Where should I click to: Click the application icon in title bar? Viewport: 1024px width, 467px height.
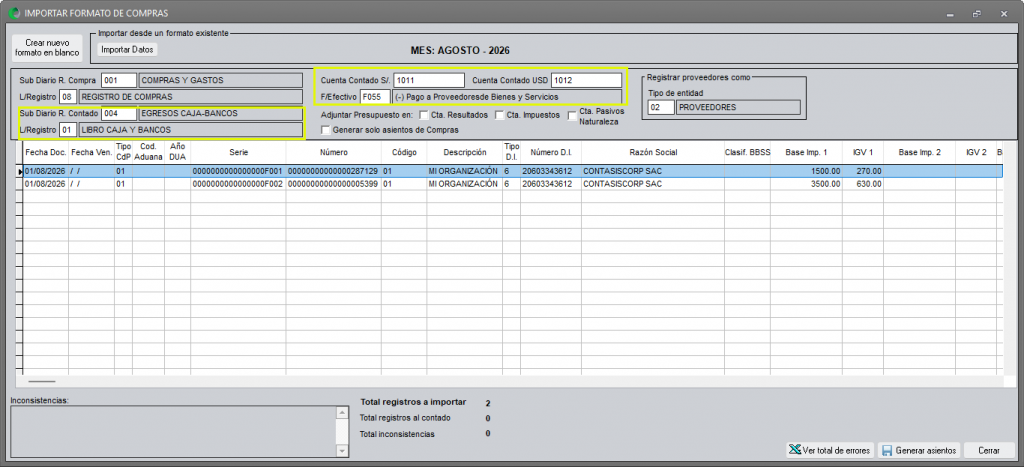(14, 12)
